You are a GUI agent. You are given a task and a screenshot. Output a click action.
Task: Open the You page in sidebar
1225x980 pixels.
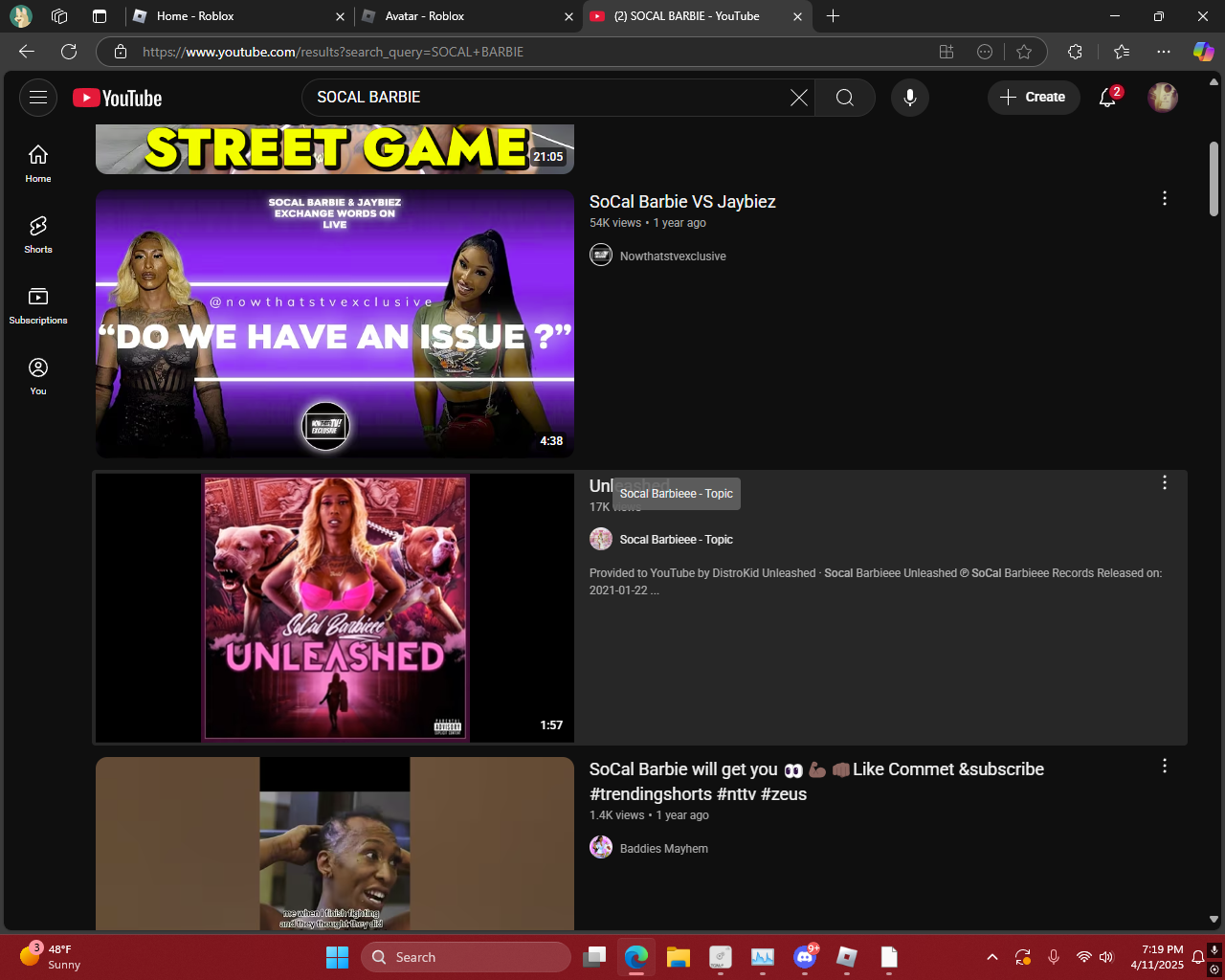[38, 376]
